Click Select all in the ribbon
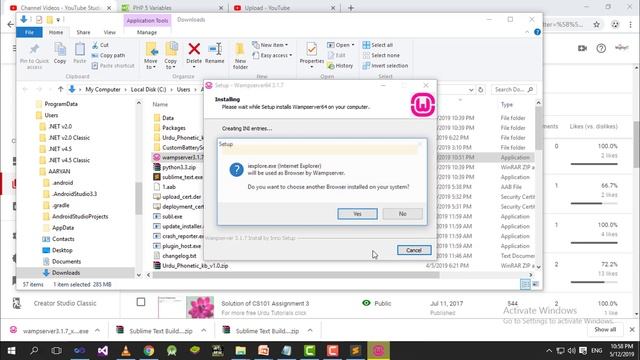 tap(378, 45)
